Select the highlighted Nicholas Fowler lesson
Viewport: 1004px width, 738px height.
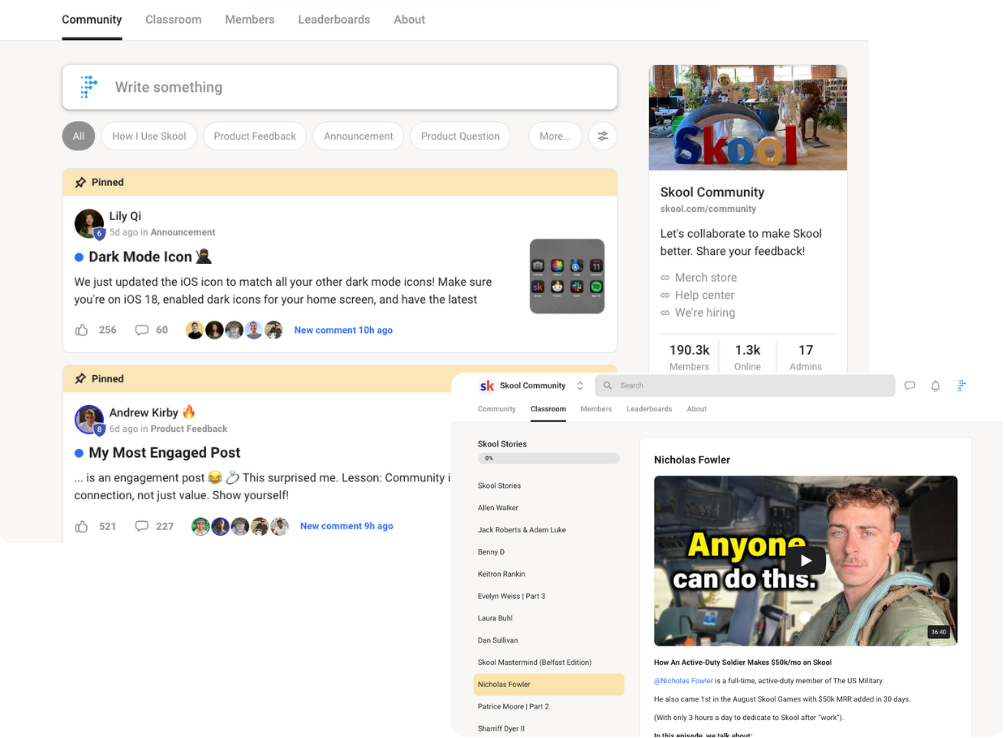[549, 685]
